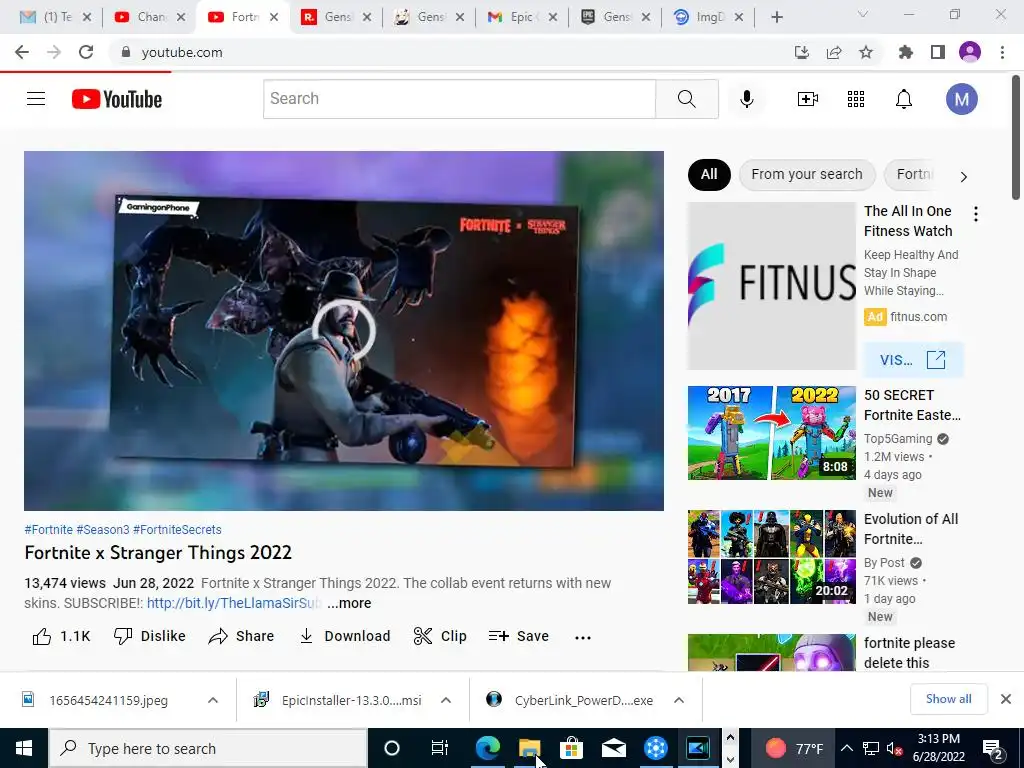
Task: Open 50 SECRET Fortnite Easter eggs thumbnail
Action: click(771, 432)
